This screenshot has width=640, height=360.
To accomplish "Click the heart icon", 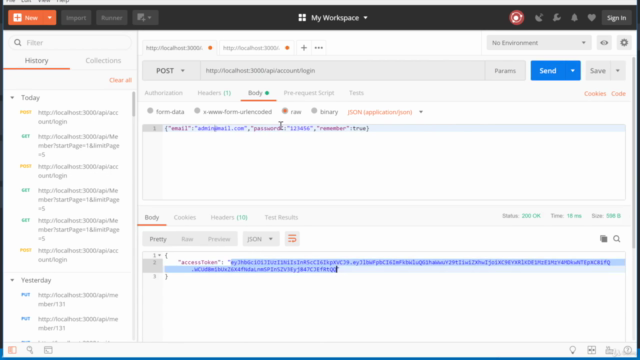I will coord(591,18).
